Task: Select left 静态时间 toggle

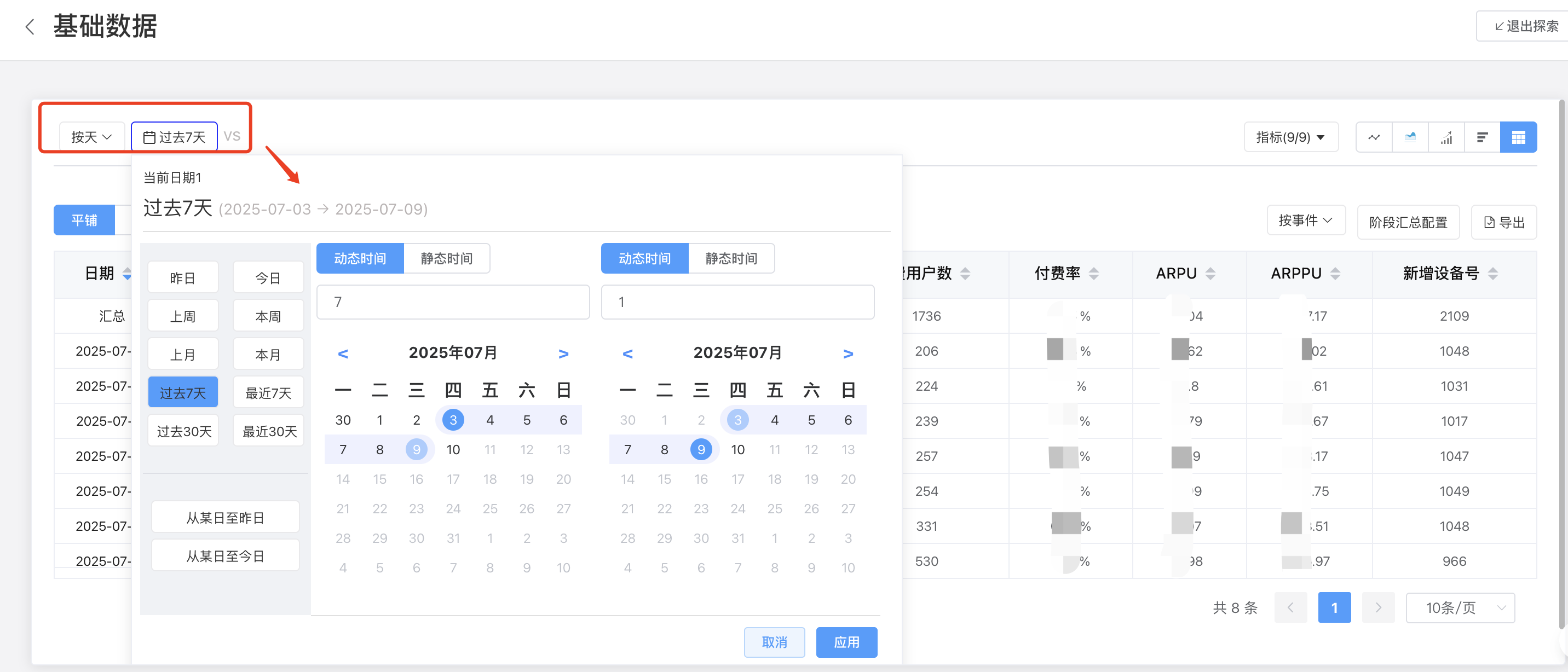Action: pyautogui.click(x=447, y=258)
